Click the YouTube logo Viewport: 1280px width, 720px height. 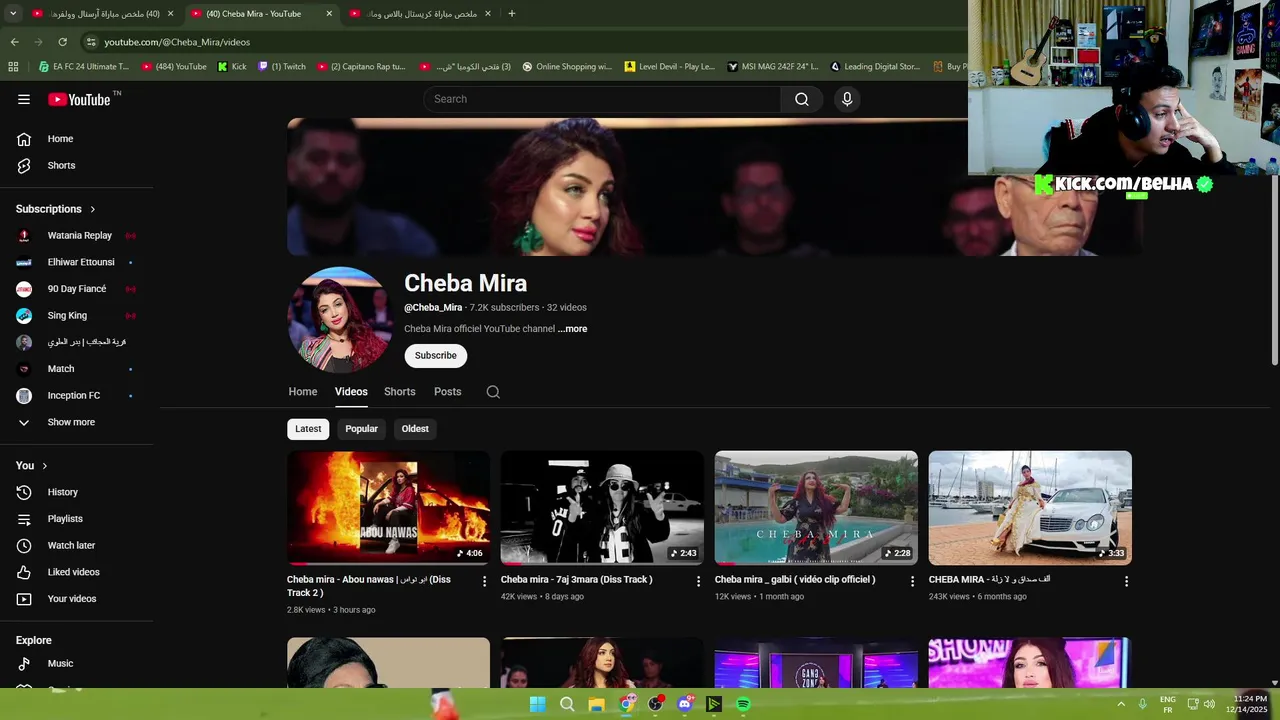tap(79, 99)
